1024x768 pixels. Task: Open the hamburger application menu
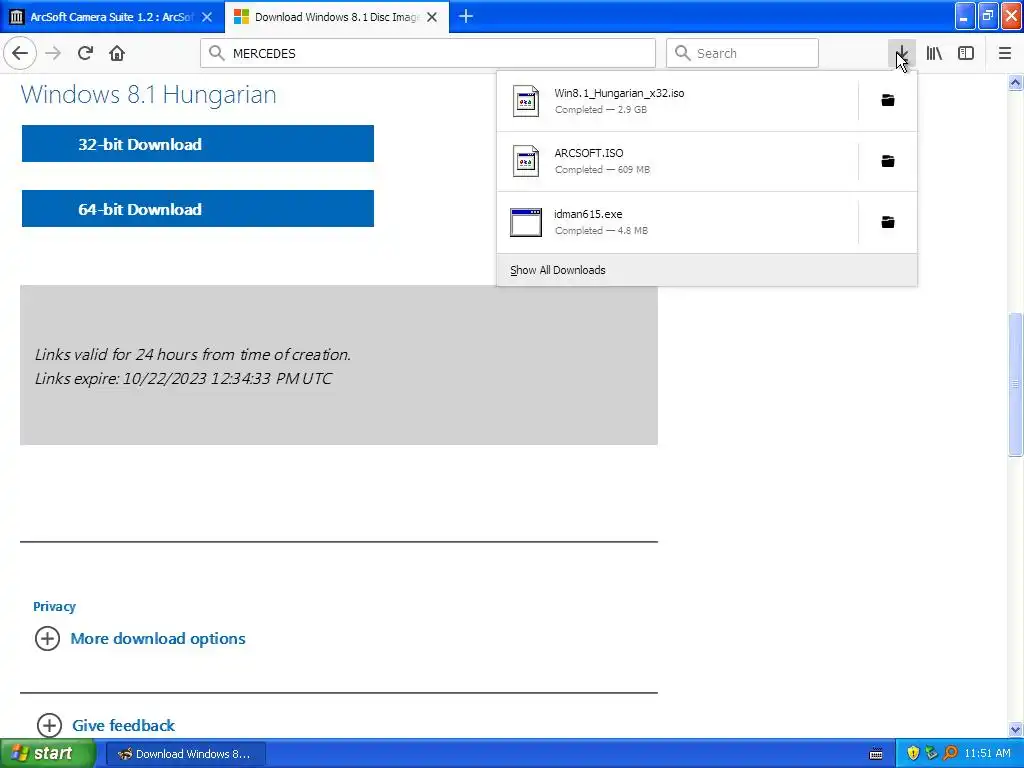[1004, 53]
